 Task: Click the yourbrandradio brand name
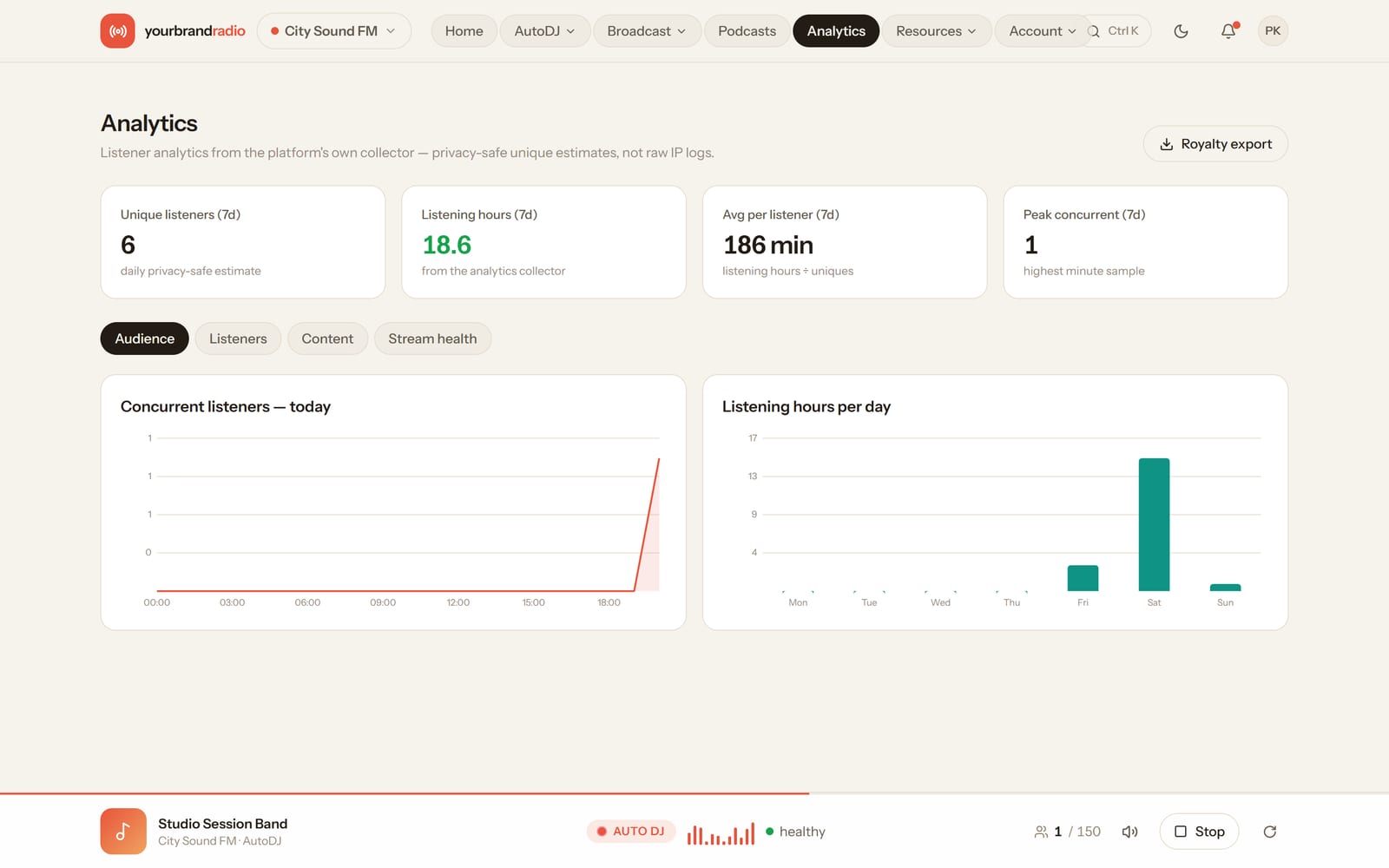[x=194, y=31]
